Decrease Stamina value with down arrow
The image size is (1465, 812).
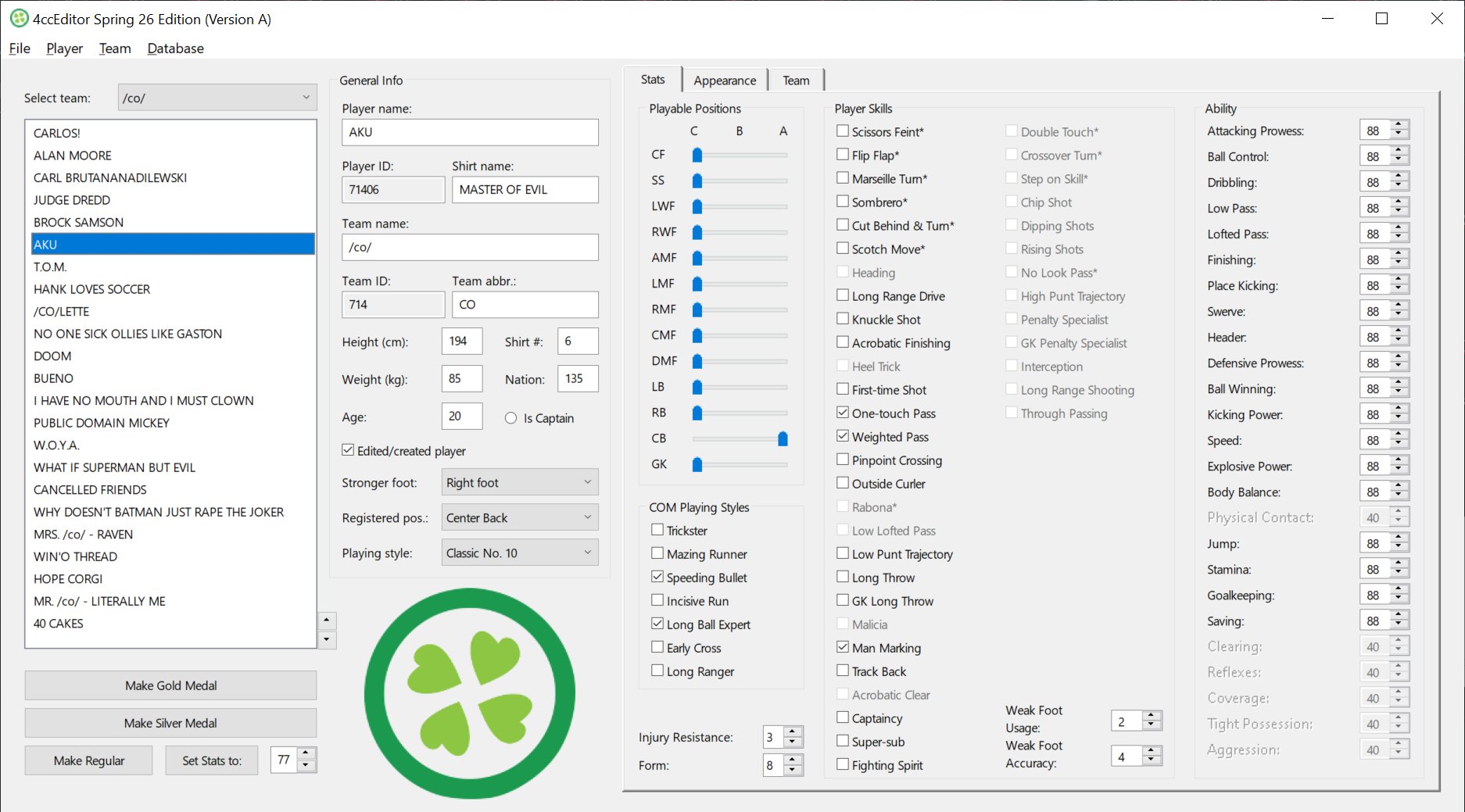[1400, 574]
